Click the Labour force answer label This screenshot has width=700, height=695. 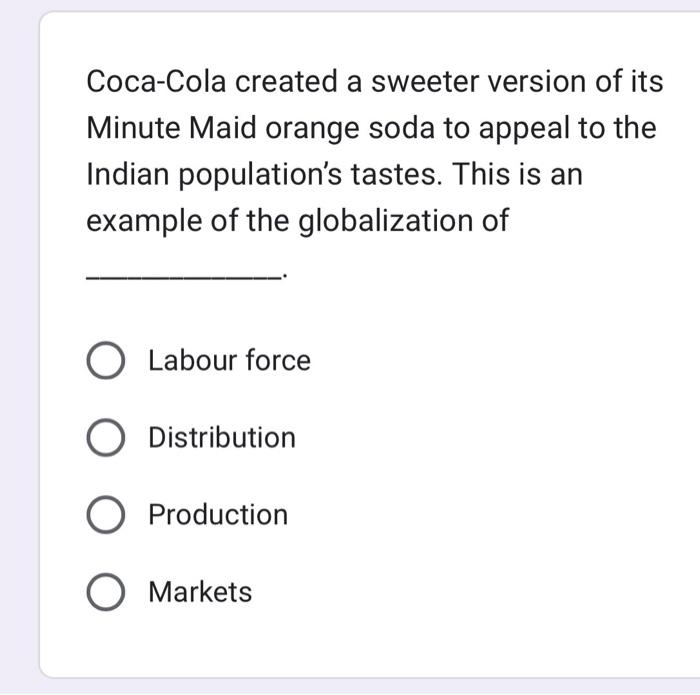point(229,360)
